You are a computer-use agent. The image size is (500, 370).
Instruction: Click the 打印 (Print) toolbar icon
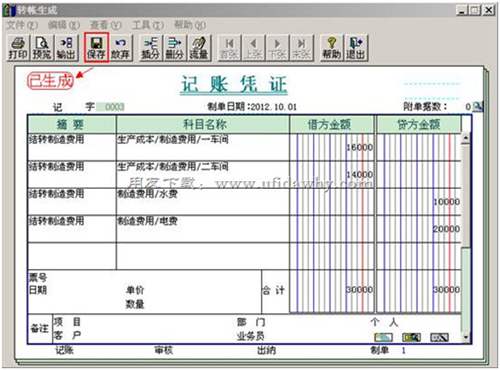pyautogui.click(x=18, y=48)
